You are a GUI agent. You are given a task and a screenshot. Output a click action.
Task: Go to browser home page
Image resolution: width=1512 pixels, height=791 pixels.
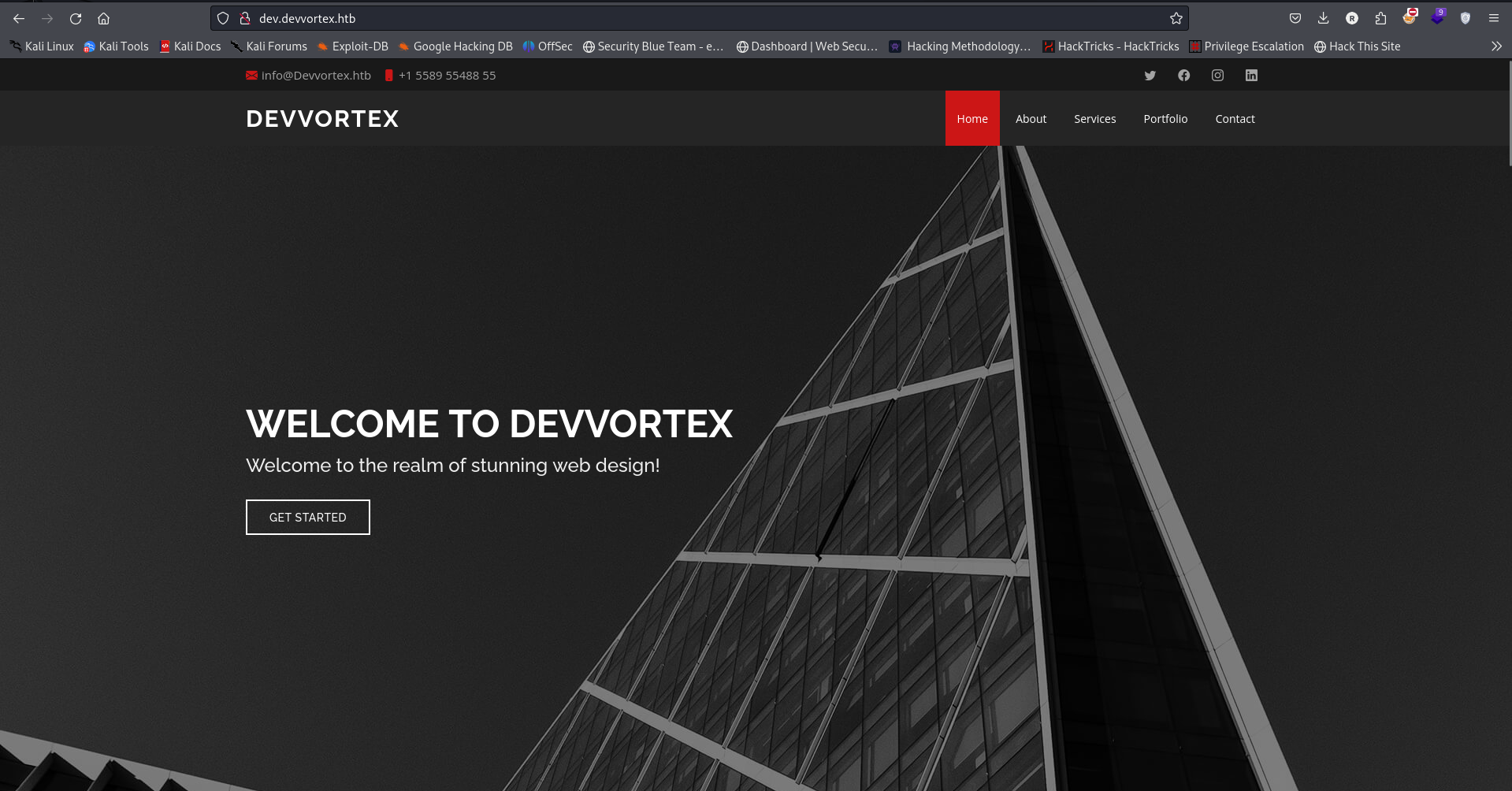[103, 18]
